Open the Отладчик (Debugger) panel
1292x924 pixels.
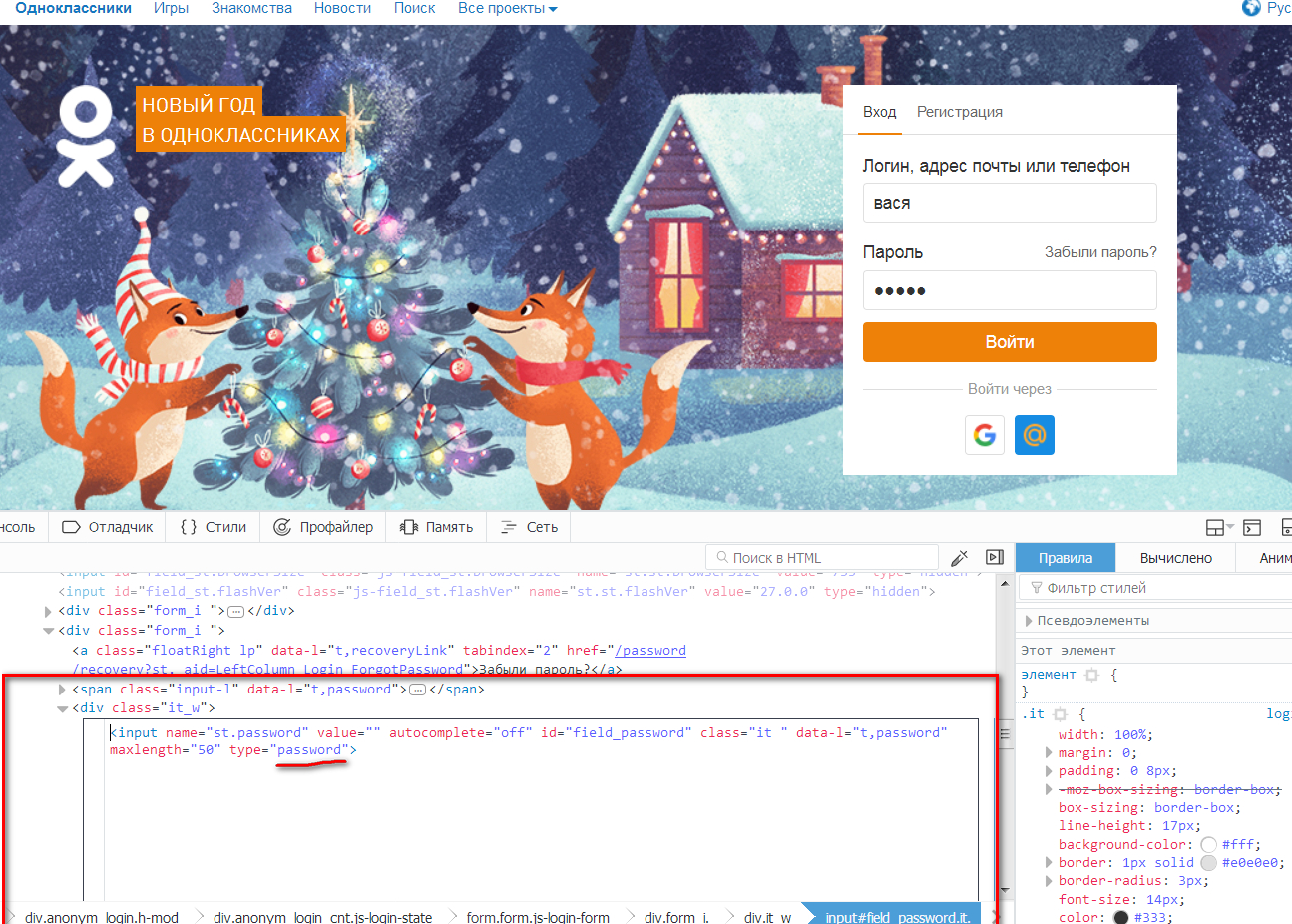(x=108, y=527)
